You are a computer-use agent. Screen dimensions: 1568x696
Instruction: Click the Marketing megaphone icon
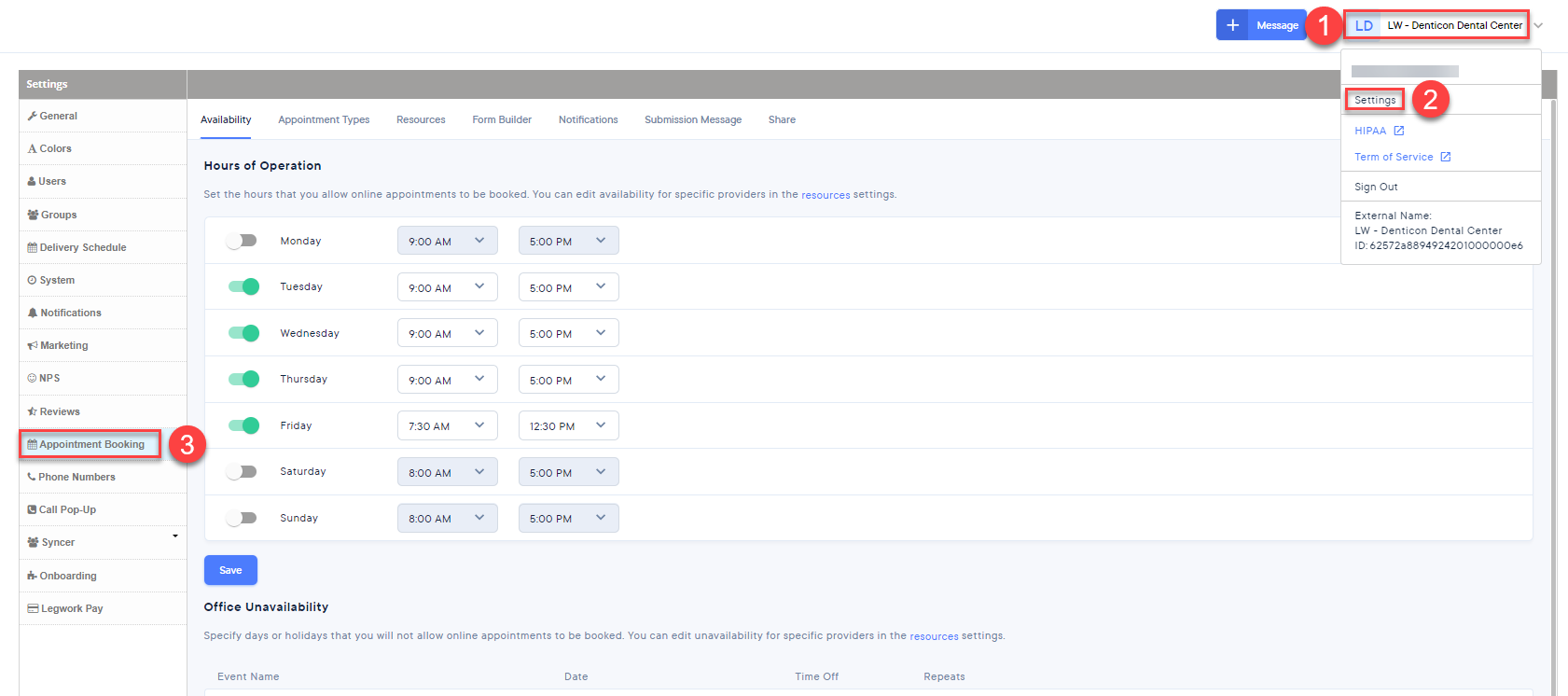coord(33,346)
